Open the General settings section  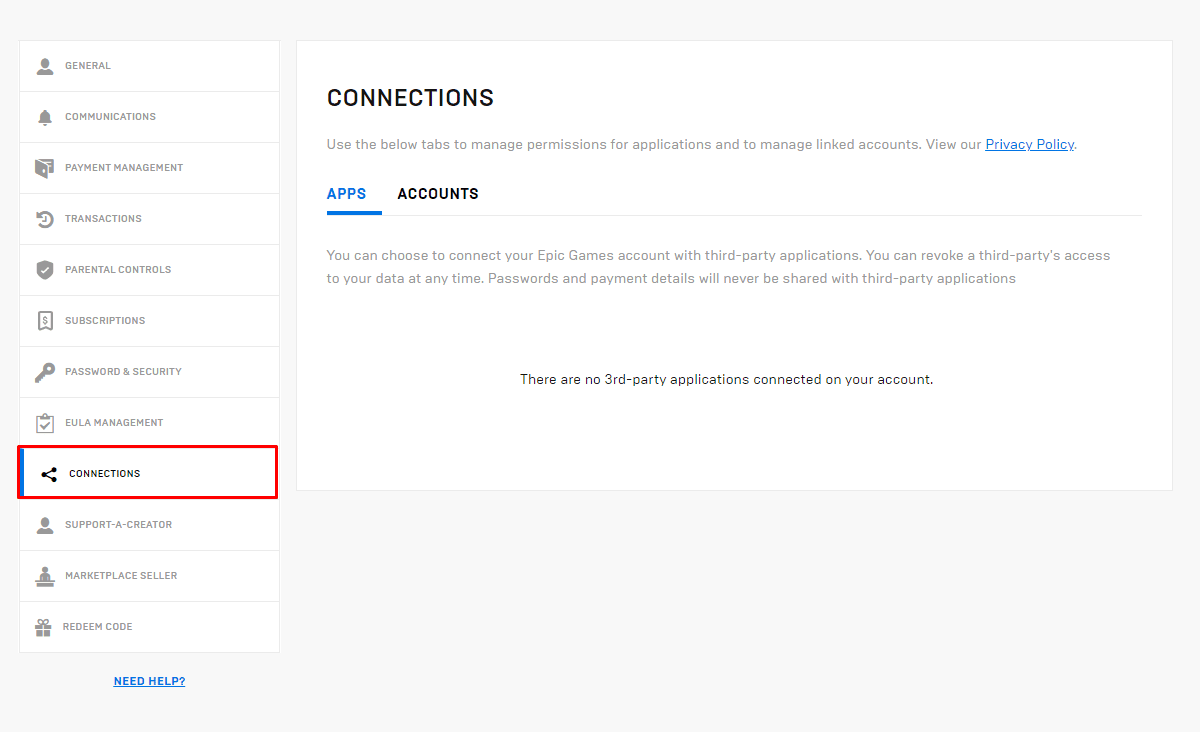tap(150, 66)
